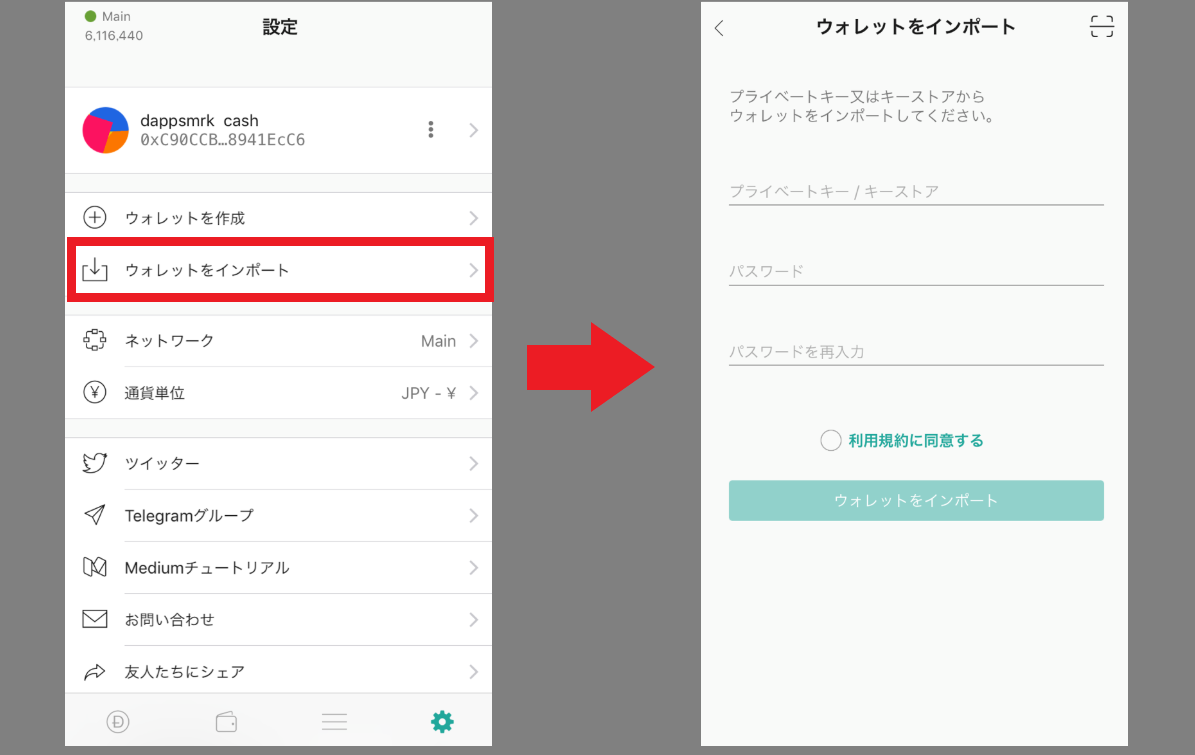
Task: Tap the share arrow icon beside 友人たちにシェア
Action: 95,671
